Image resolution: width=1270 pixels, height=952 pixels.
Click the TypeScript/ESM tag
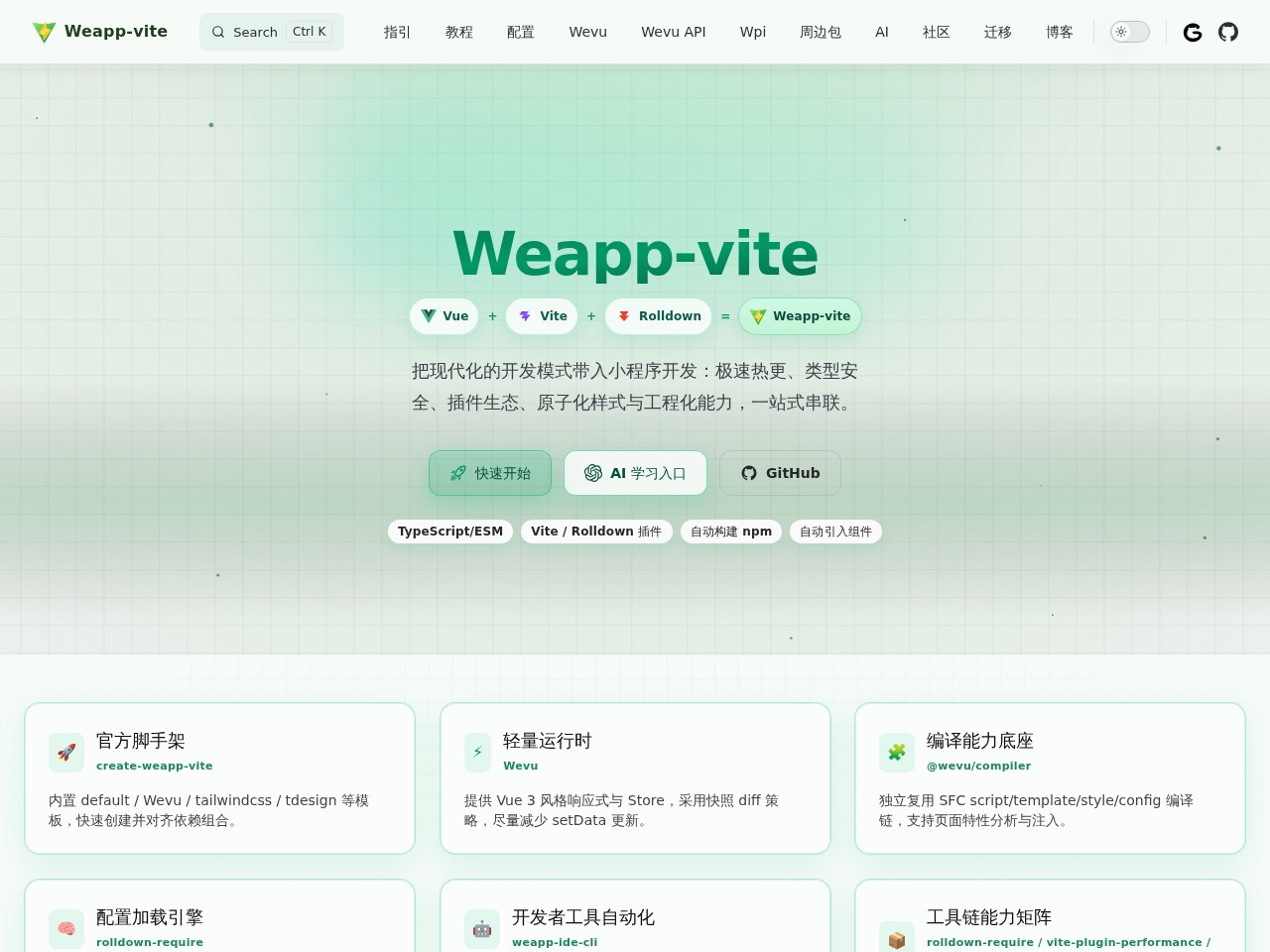450,532
